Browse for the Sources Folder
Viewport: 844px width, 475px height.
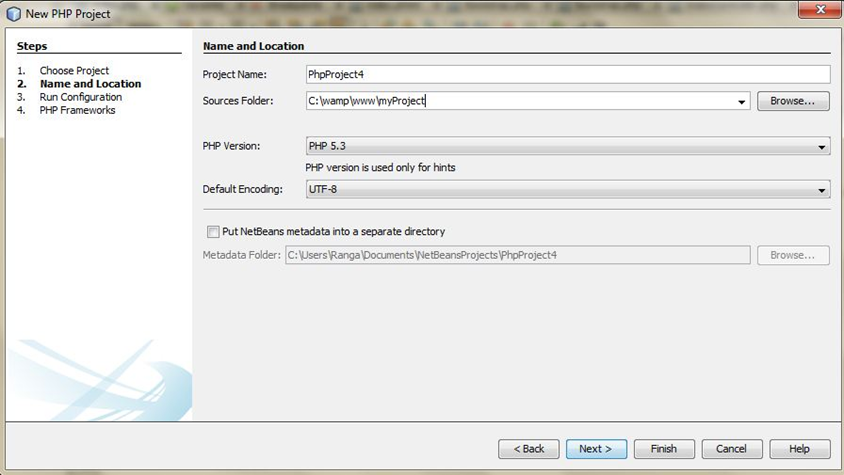pos(793,101)
